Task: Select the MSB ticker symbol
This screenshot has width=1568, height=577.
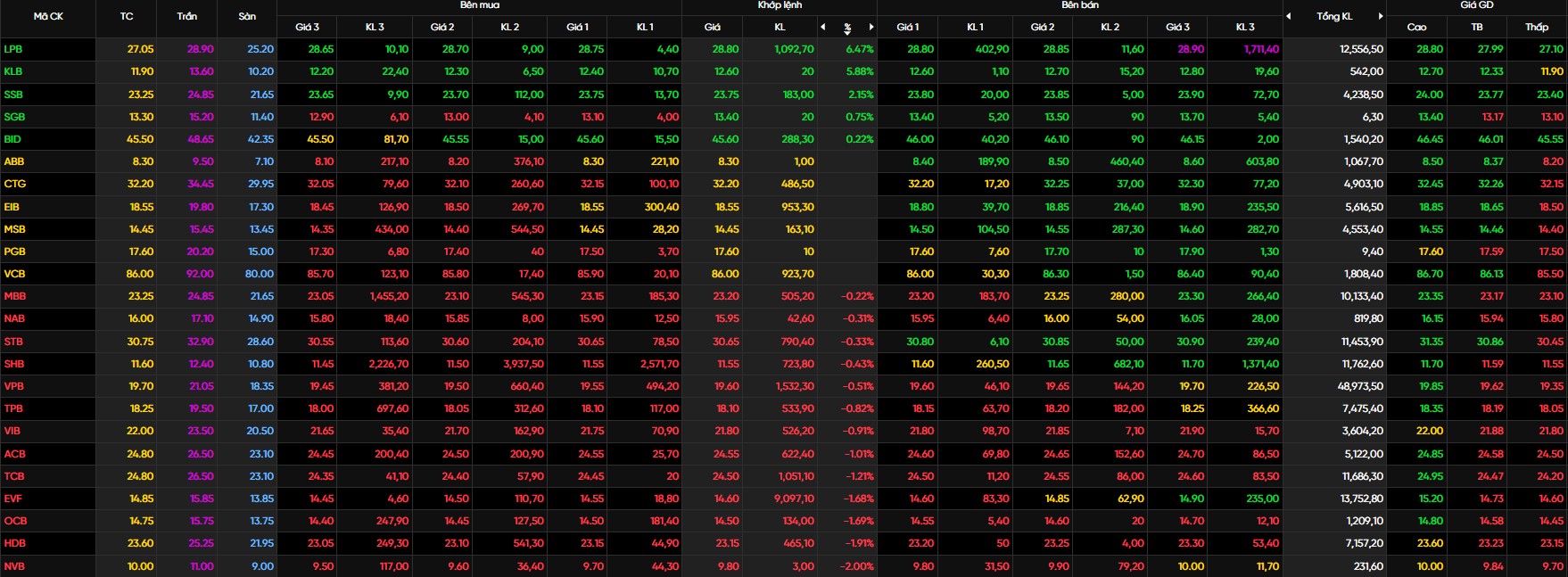Action: point(14,229)
